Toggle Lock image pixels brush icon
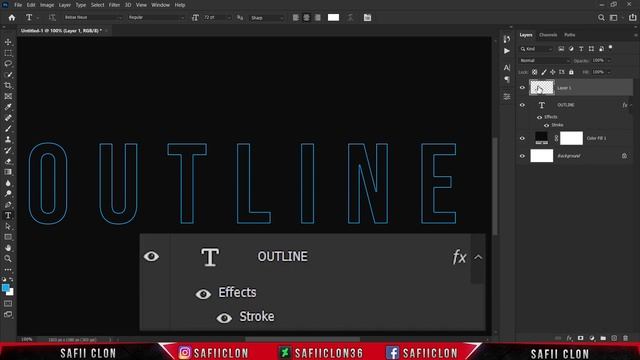 point(544,72)
